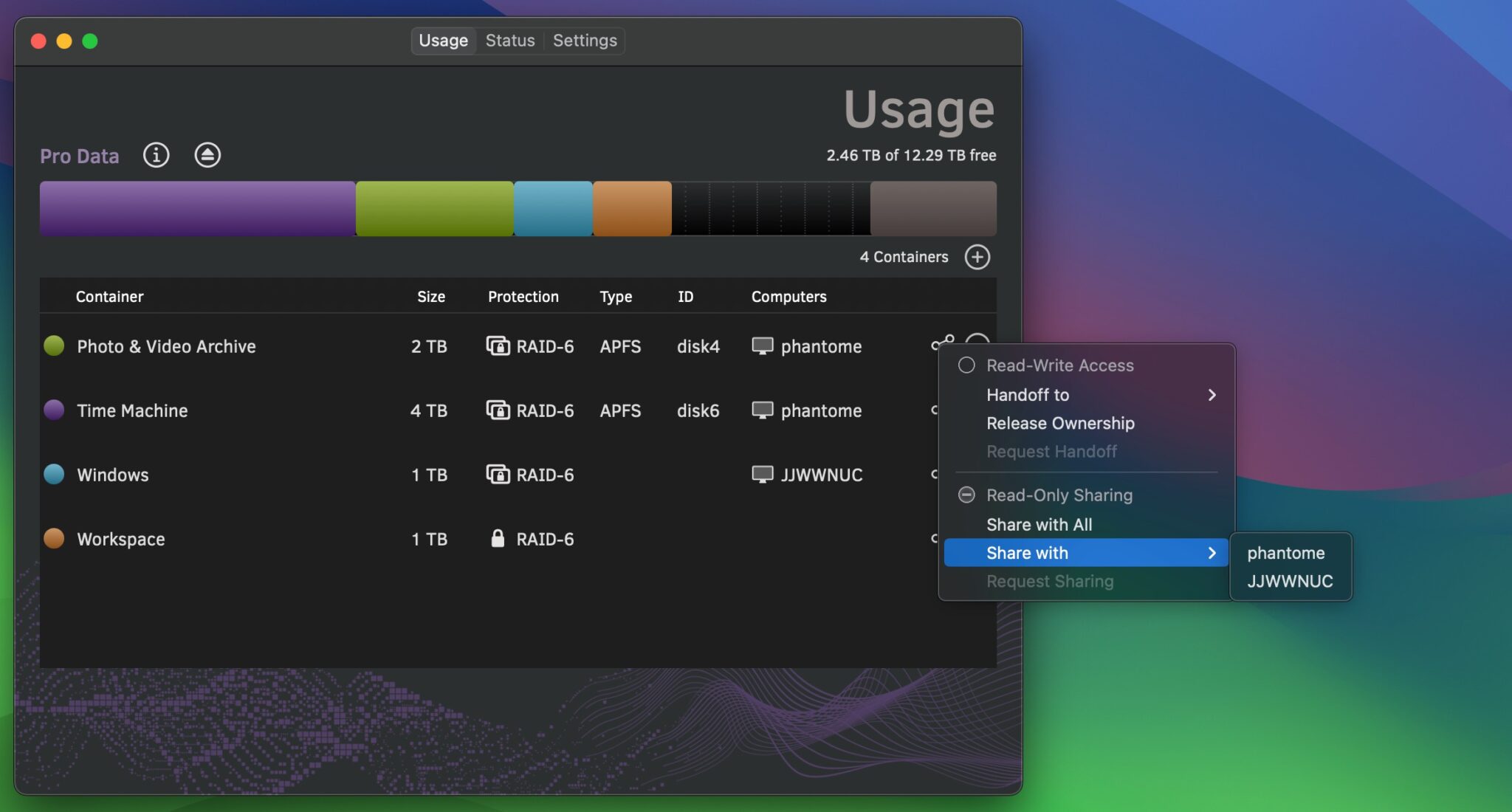Select JJWWNUC in the Share with submenu
The image size is (1512, 812).
(1290, 581)
